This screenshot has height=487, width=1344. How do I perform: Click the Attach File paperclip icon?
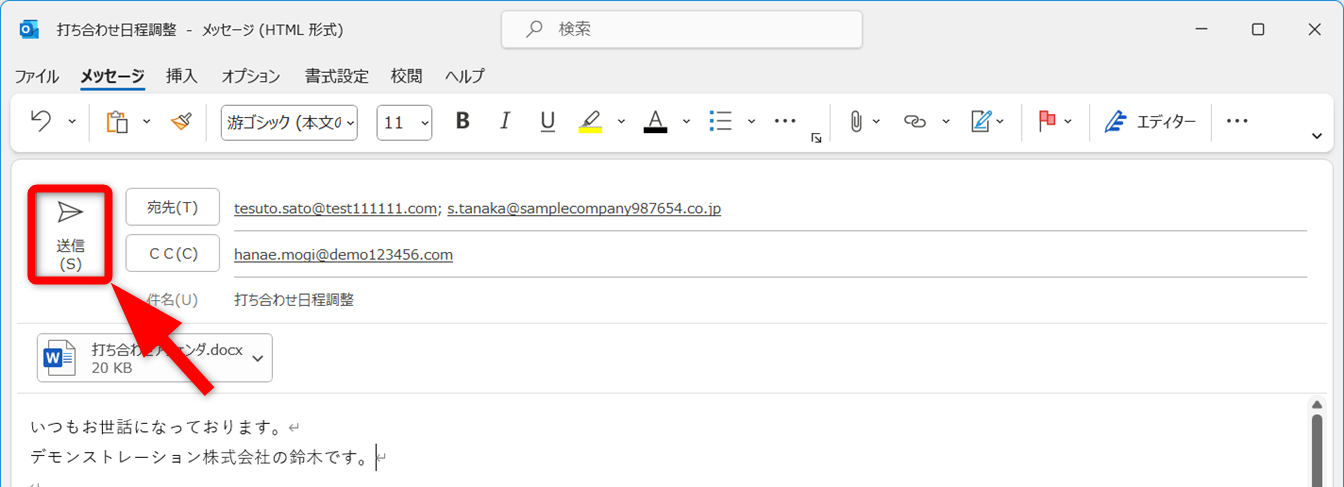(x=856, y=121)
